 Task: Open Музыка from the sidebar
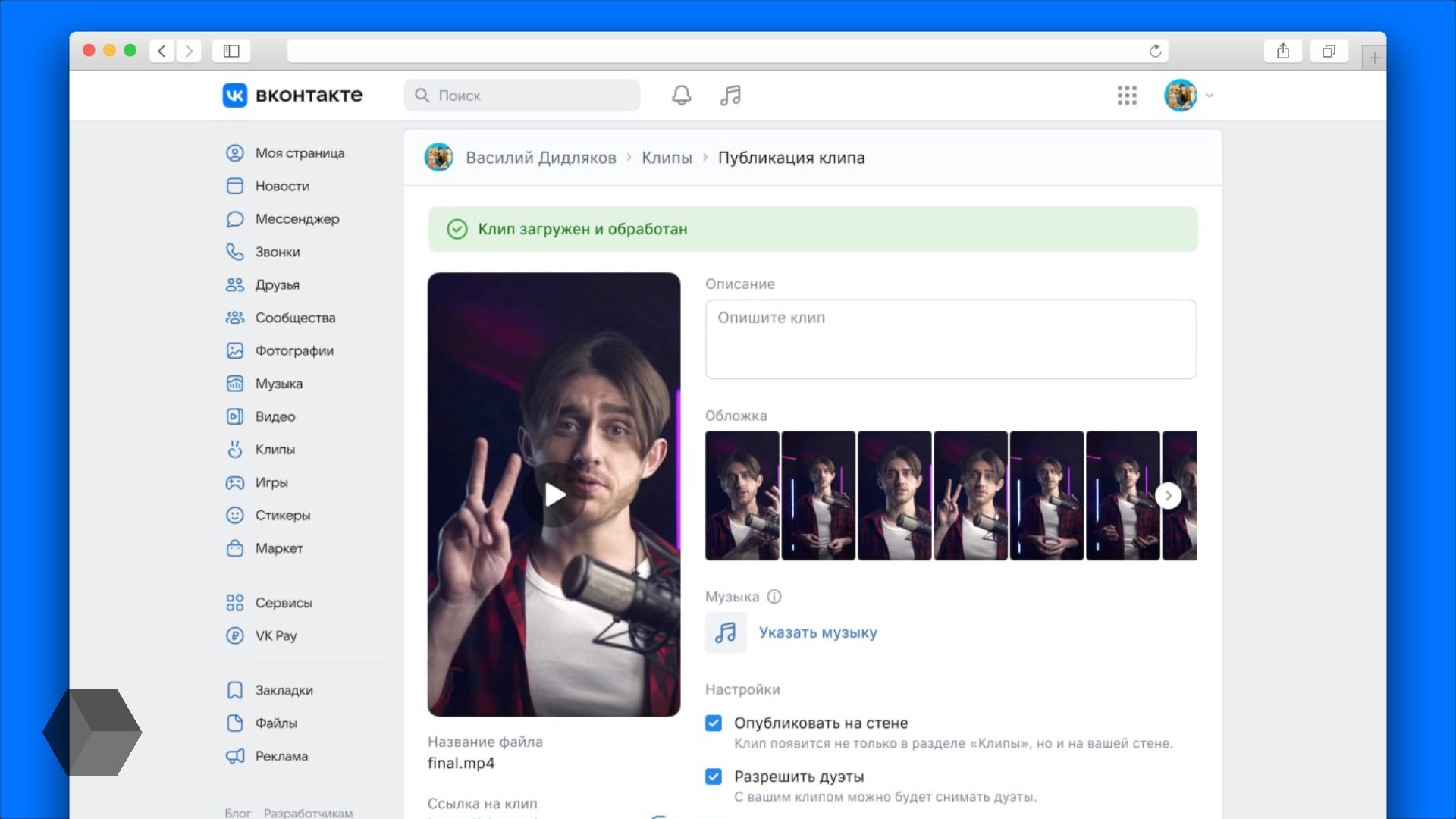coord(279,383)
